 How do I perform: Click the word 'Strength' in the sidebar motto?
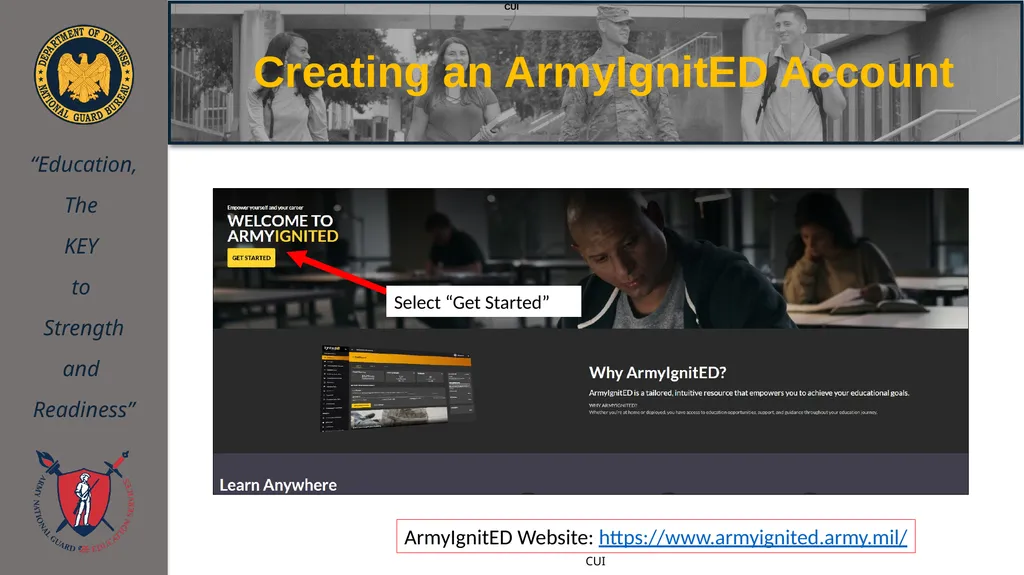pos(84,328)
